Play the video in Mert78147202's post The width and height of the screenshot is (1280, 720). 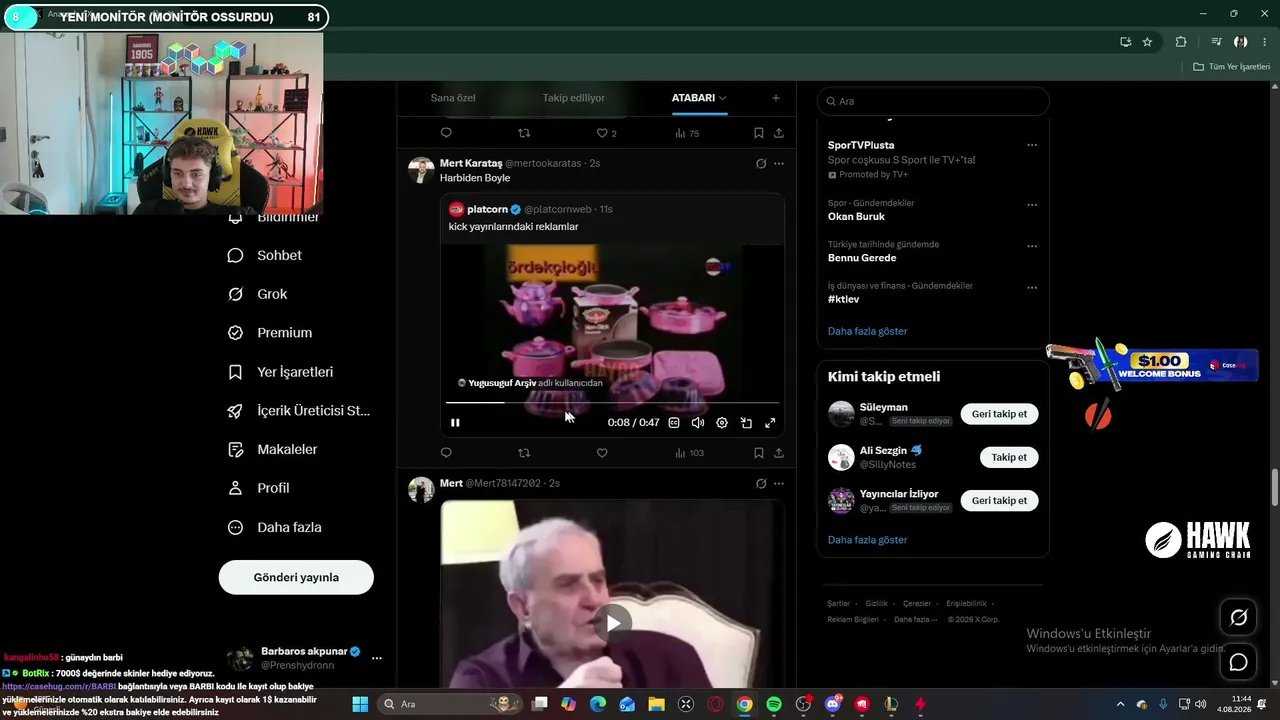pyautogui.click(x=613, y=623)
